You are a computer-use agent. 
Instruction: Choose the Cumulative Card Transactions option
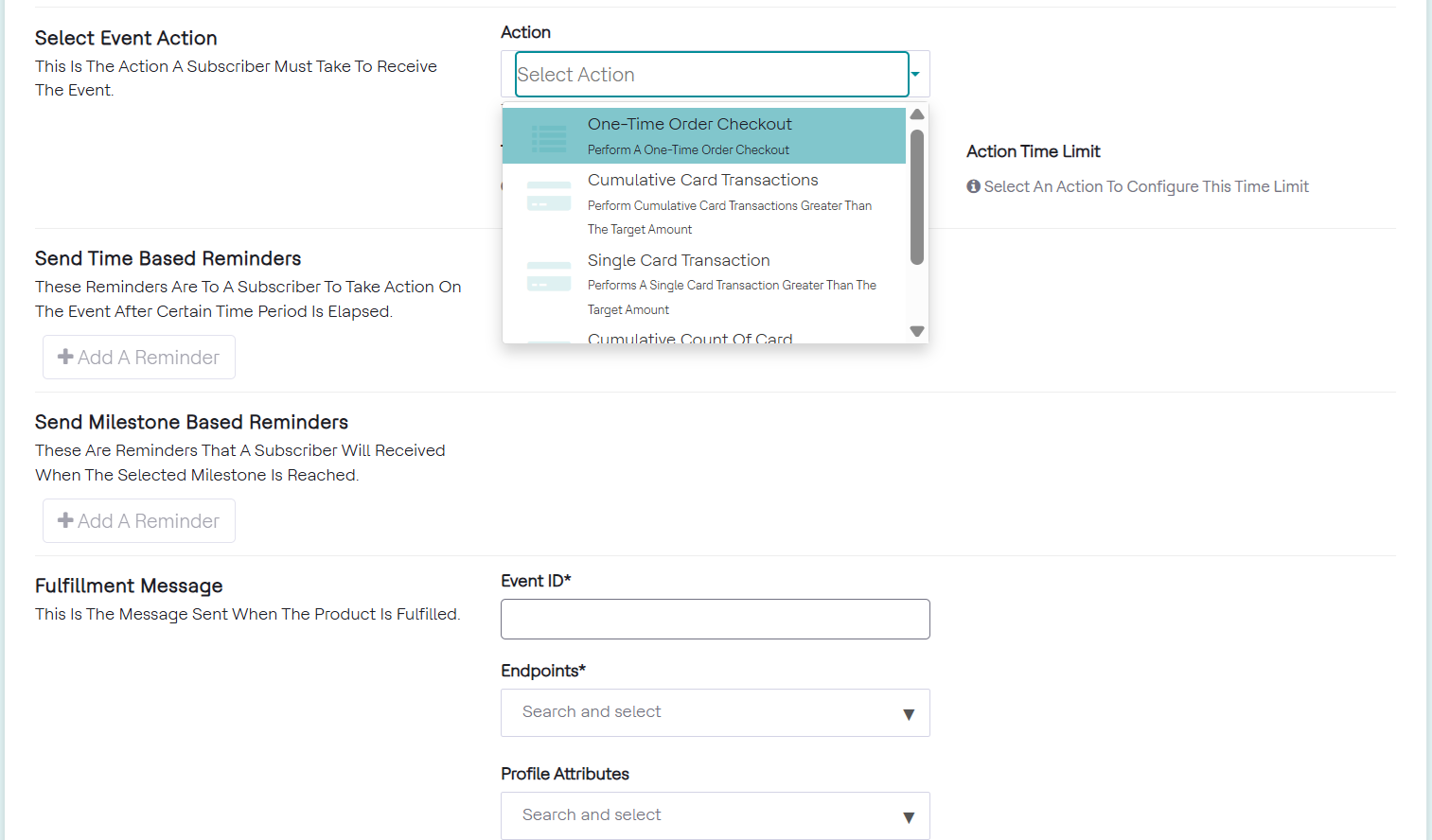[702, 181]
